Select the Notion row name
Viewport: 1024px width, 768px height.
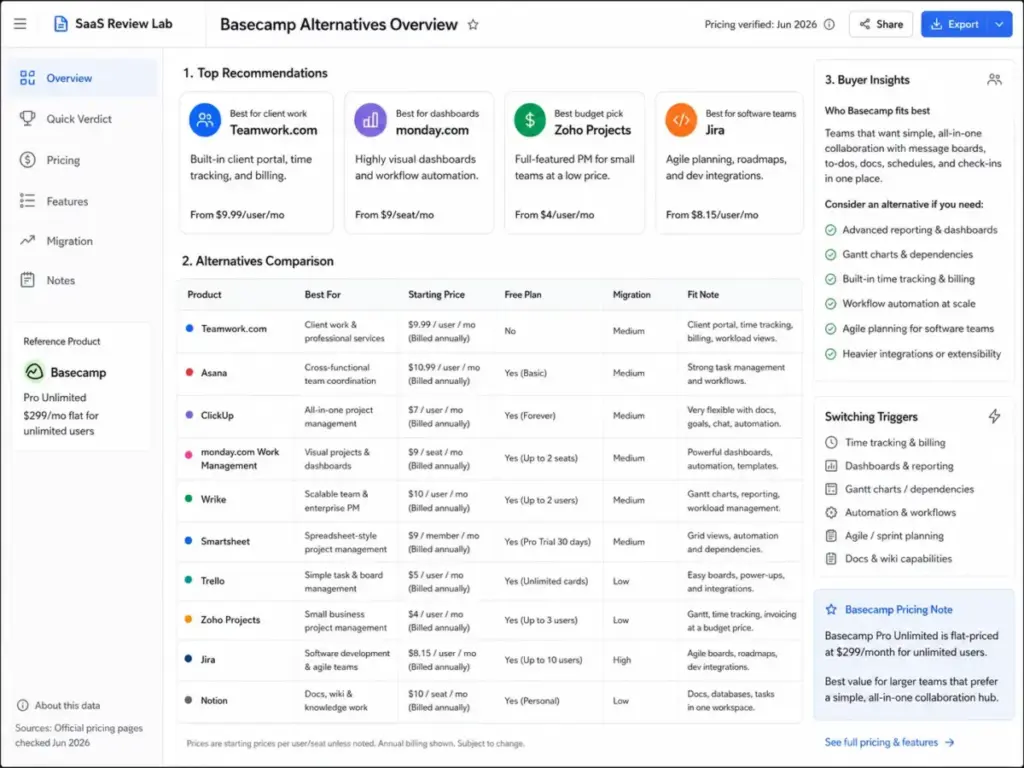pos(214,701)
